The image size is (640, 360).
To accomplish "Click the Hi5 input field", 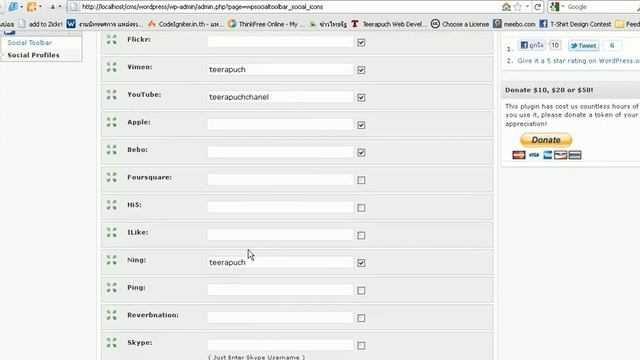I will click(x=280, y=207).
